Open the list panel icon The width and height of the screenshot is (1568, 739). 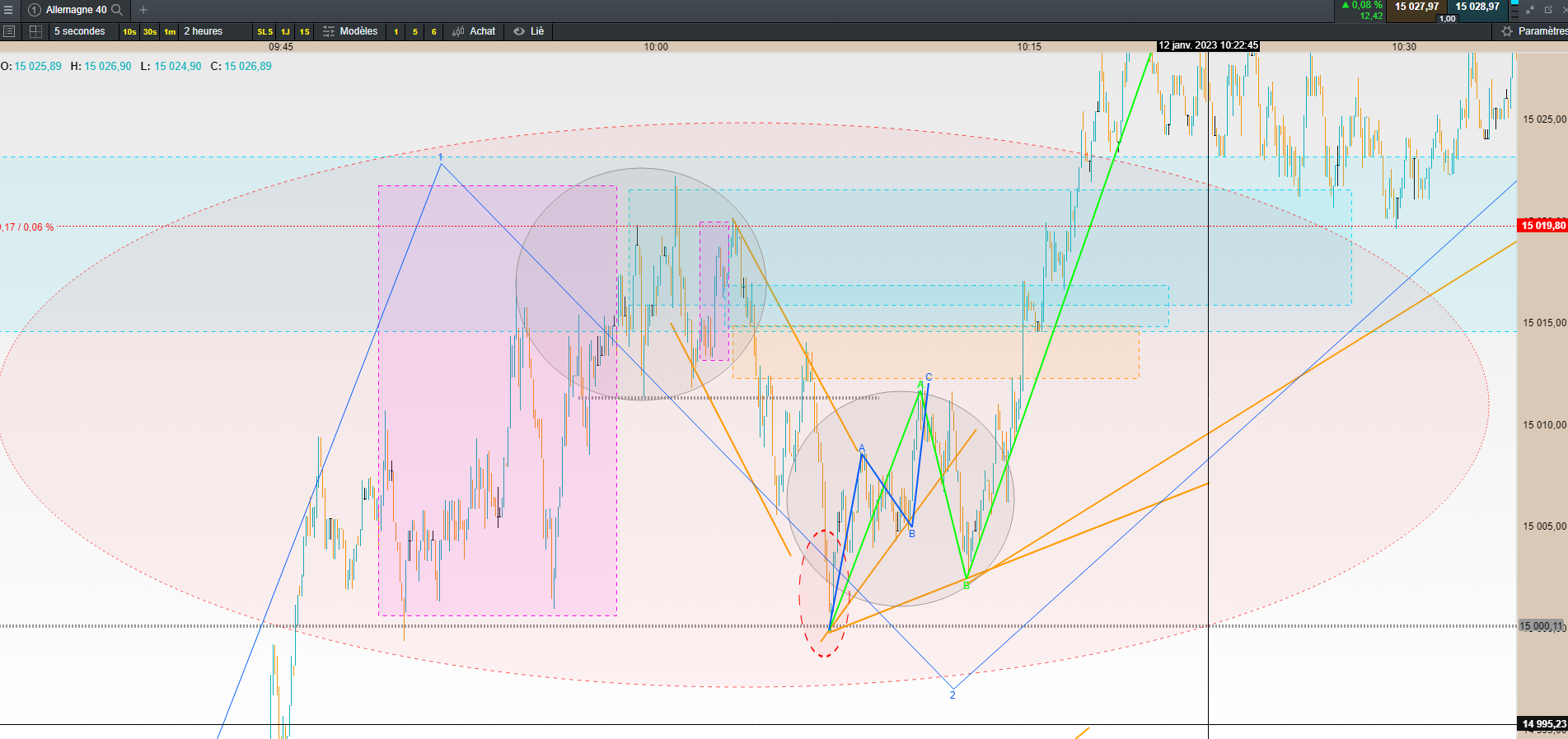pos(9,31)
